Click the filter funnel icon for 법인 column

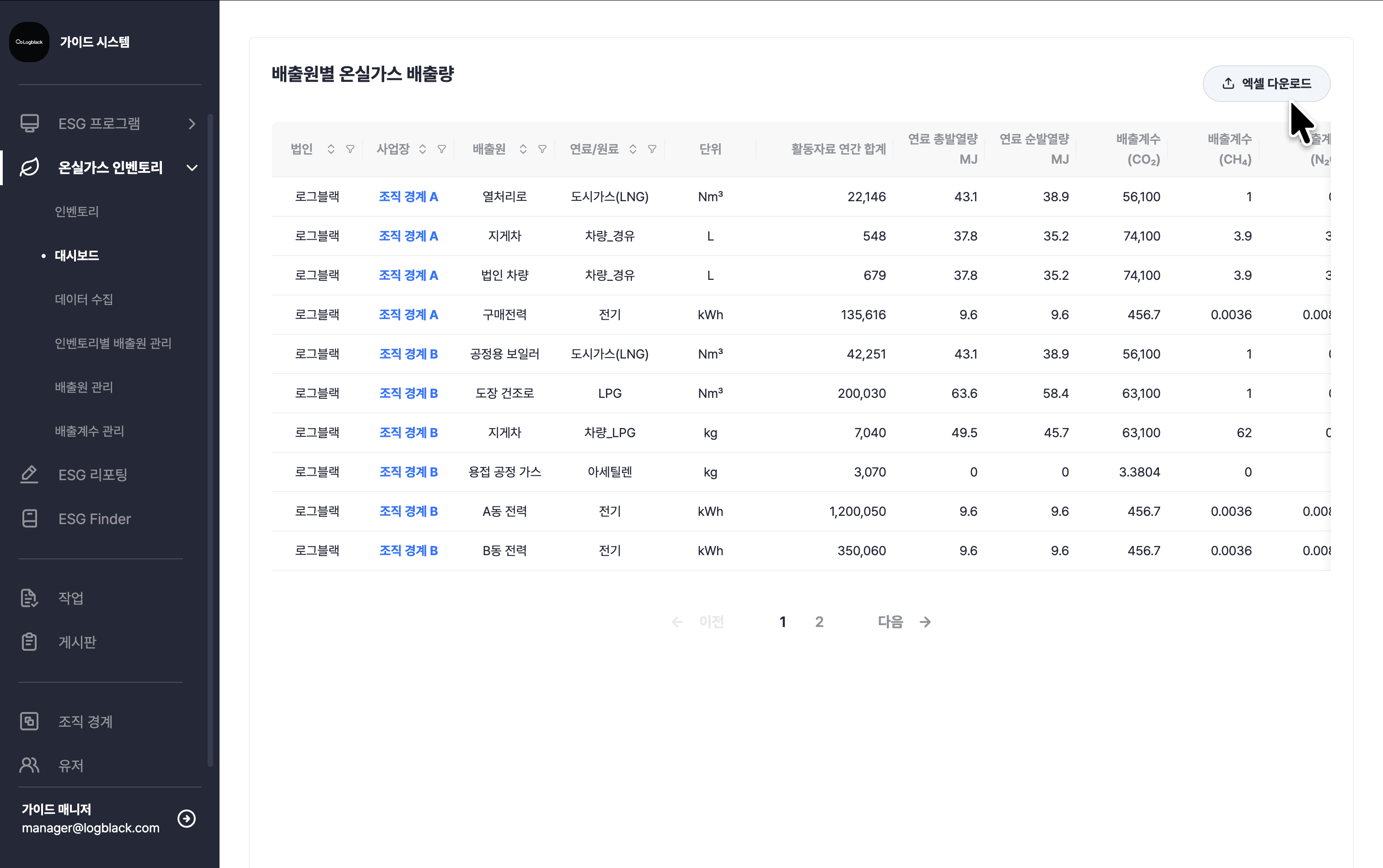click(x=350, y=149)
